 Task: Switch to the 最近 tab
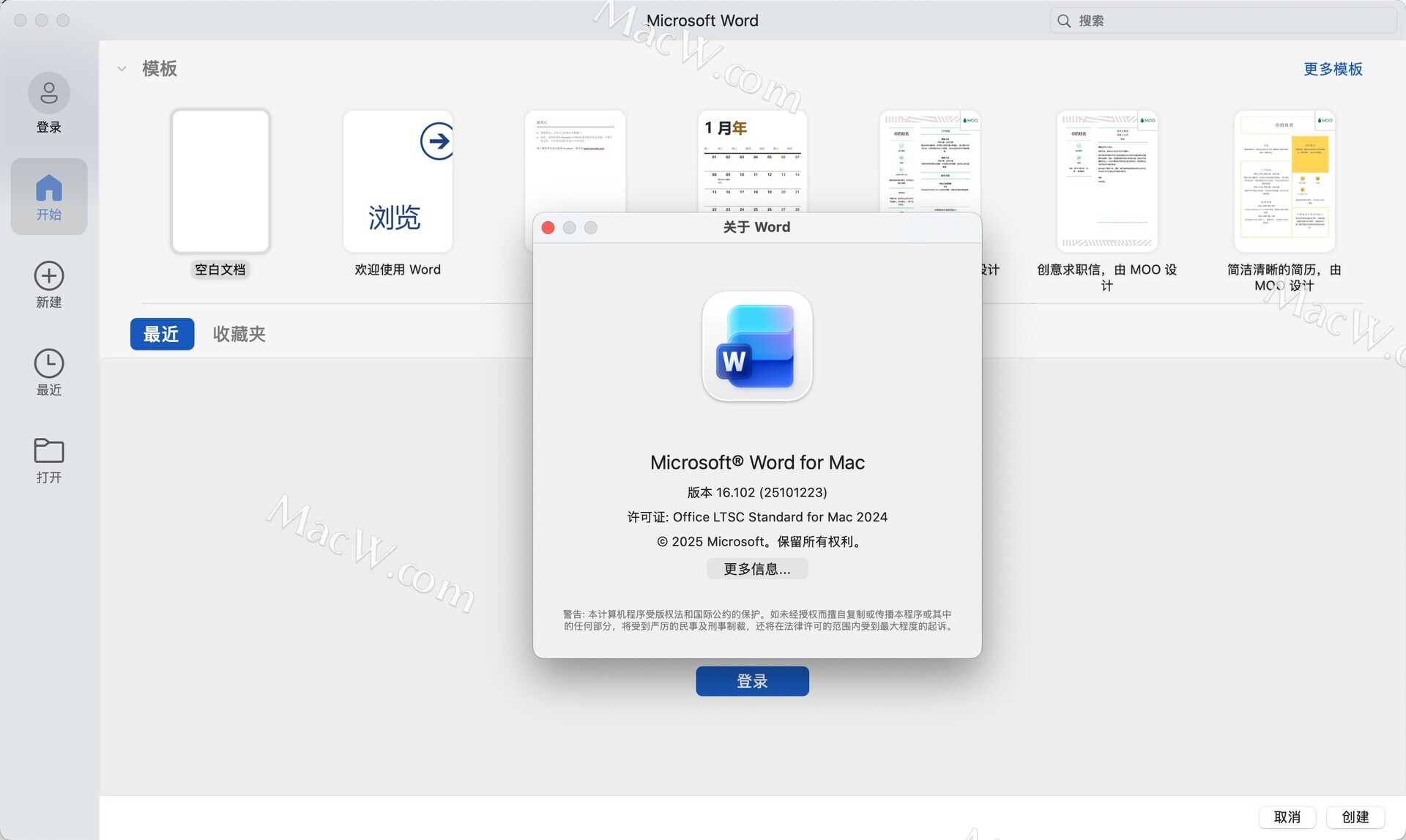(x=162, y=334)
